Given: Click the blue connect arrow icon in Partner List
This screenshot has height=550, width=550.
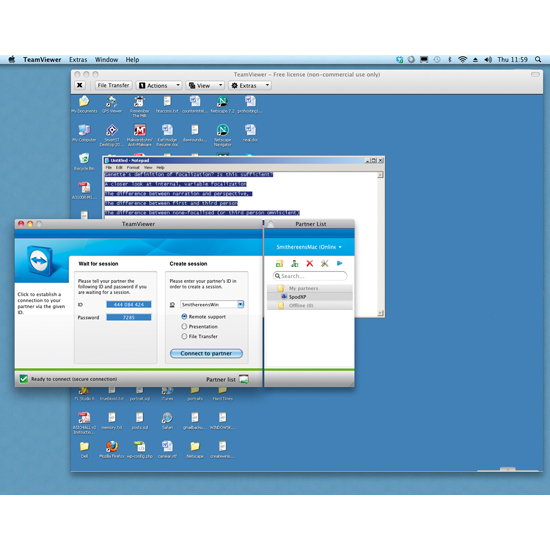Looking at the screenshot, I should 340,263.
